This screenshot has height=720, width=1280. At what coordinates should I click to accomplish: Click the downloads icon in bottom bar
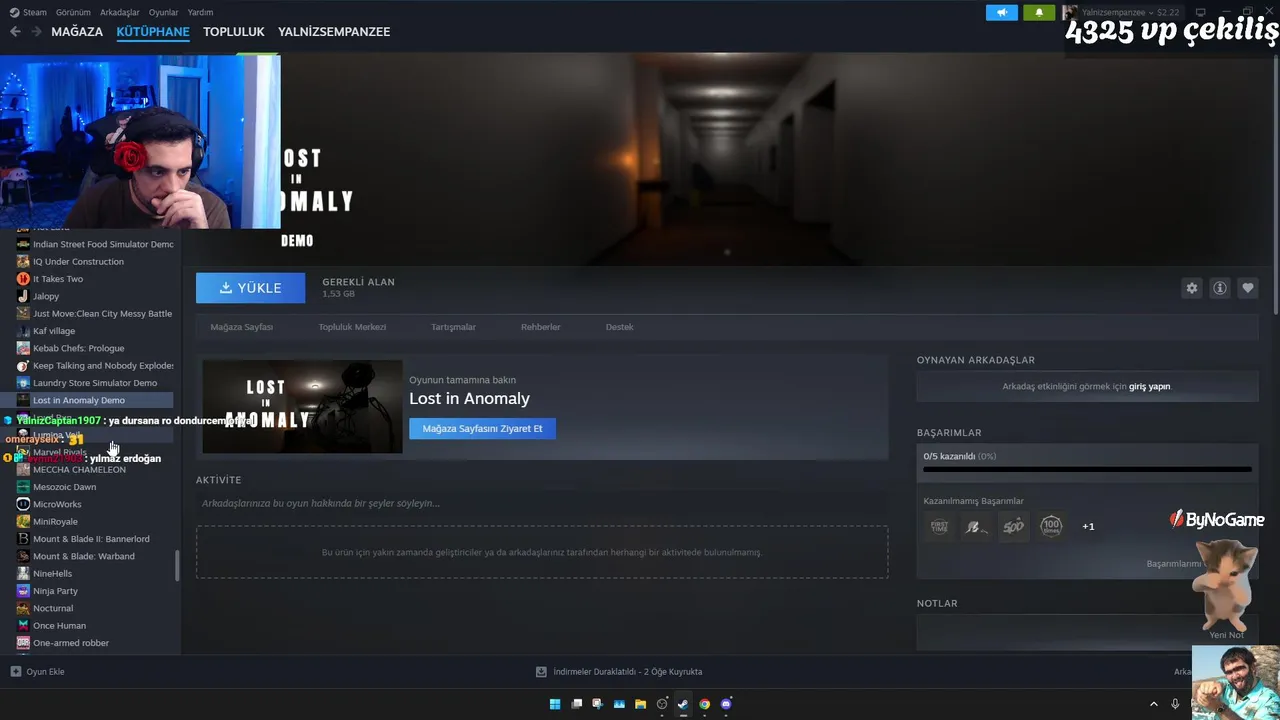pyautogui.click(x=541, y=672)
